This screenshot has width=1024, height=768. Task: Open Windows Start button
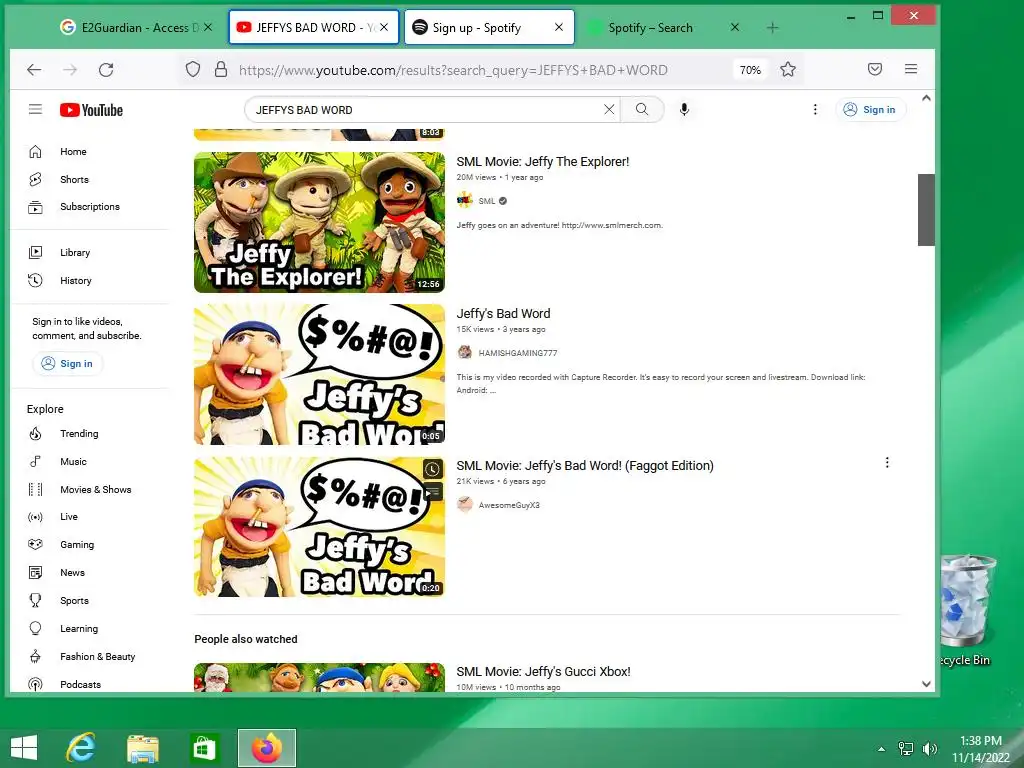point(24,748)
